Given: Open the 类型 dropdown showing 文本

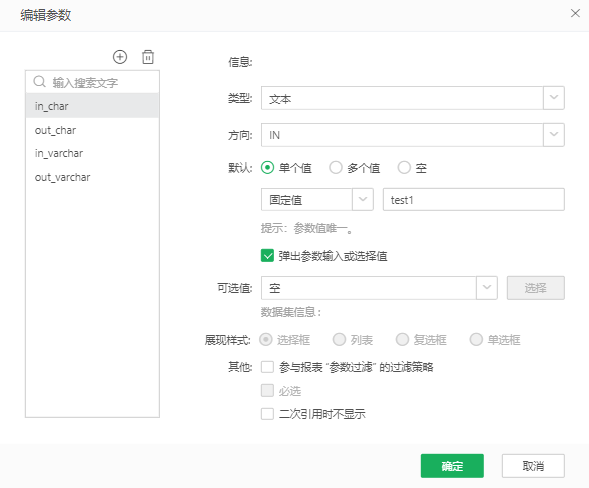Looking at the screenshot, I should click(412, 98).
